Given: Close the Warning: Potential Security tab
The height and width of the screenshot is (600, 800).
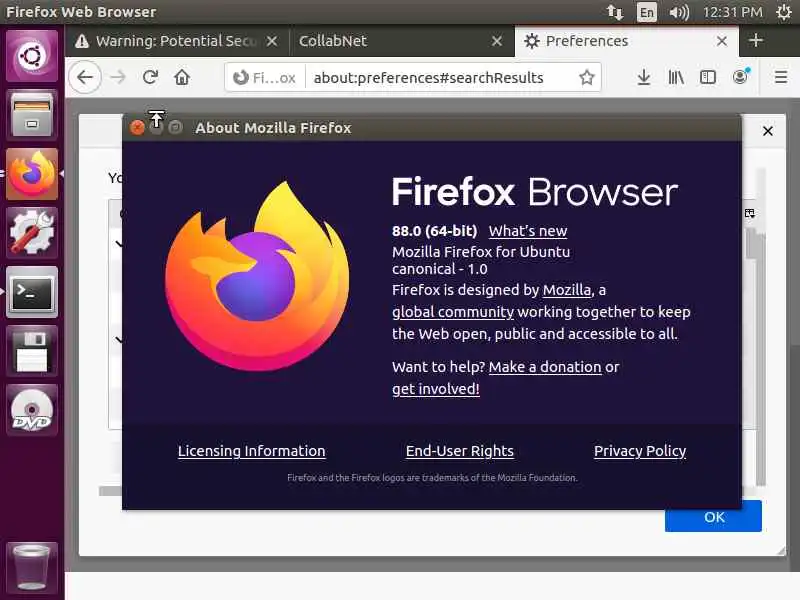Looking at the screenshot, I should click(272, 41).
